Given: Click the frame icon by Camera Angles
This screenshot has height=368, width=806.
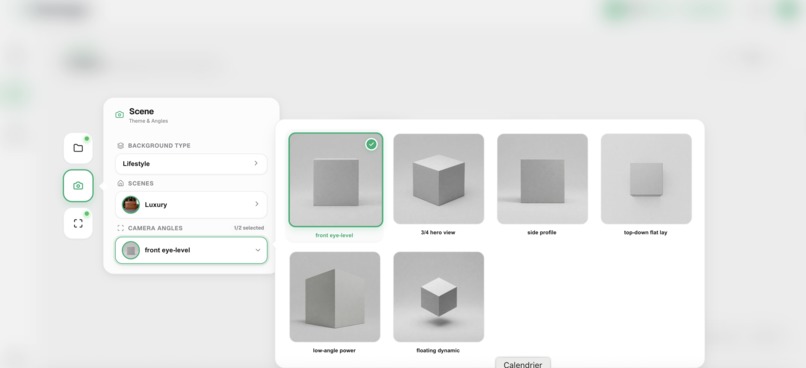Looking at the screenshot, I should (121, 228).
